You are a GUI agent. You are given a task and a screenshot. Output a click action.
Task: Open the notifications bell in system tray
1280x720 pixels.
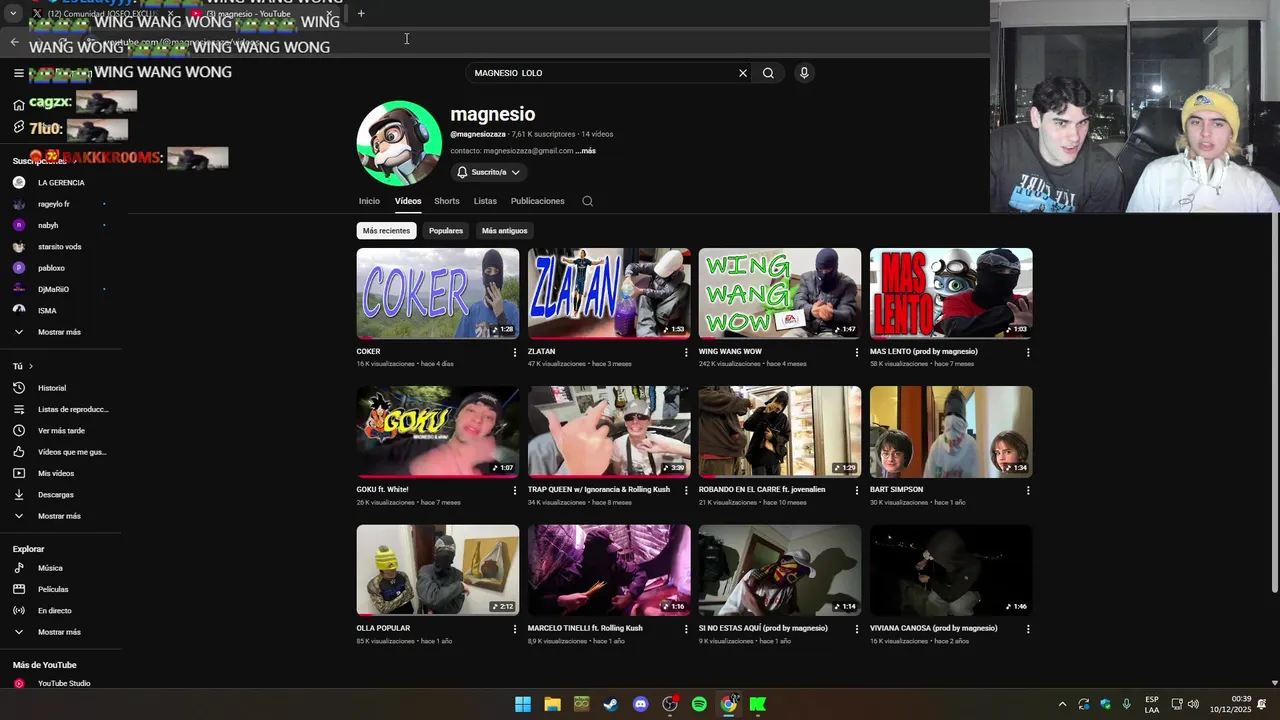coord(1262,704)
